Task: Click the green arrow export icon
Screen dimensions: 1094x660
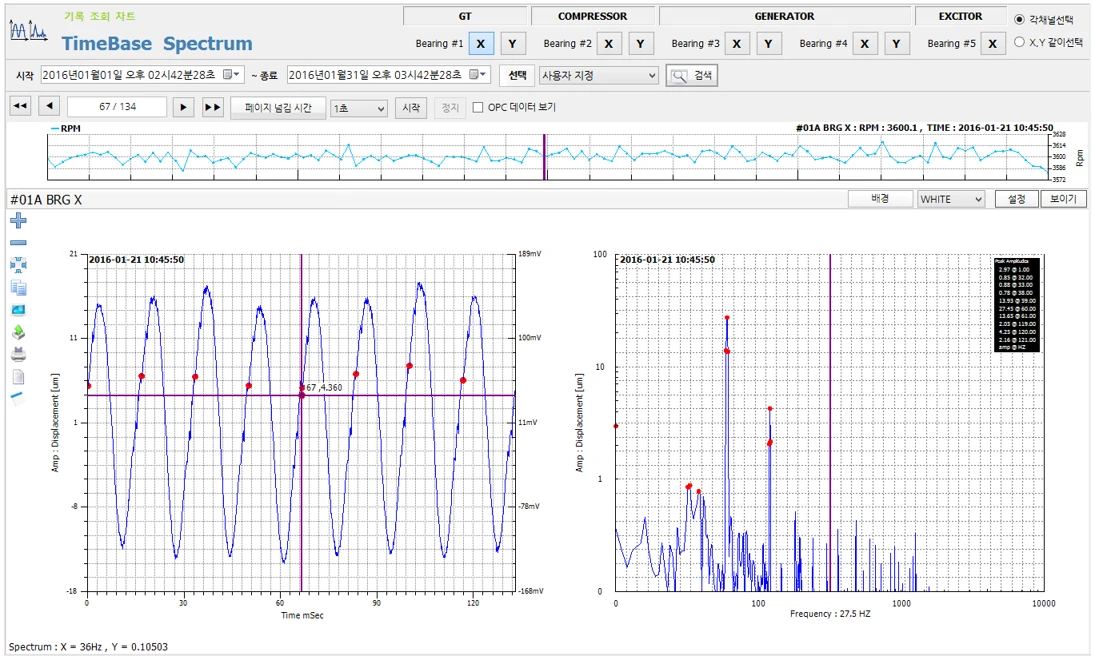Action: [19, 332]
